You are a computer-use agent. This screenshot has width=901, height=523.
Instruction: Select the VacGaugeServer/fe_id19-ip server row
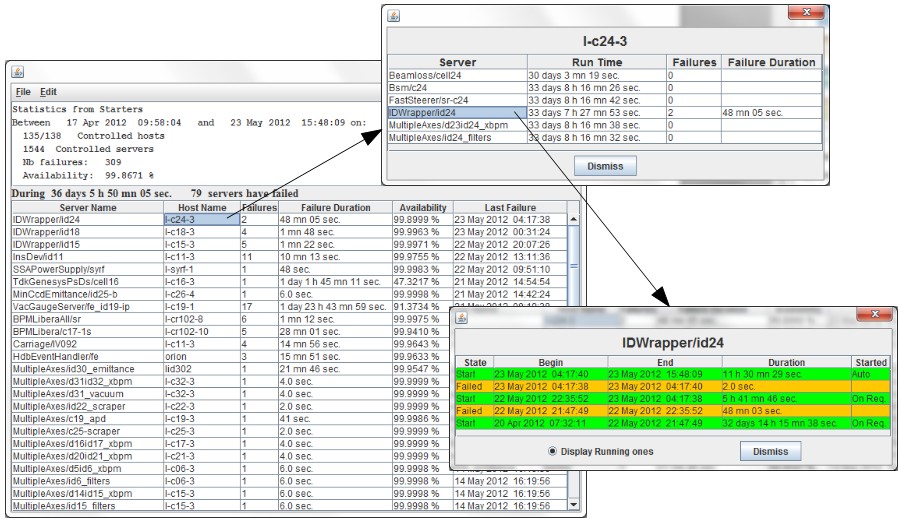[x=87, y=307]
